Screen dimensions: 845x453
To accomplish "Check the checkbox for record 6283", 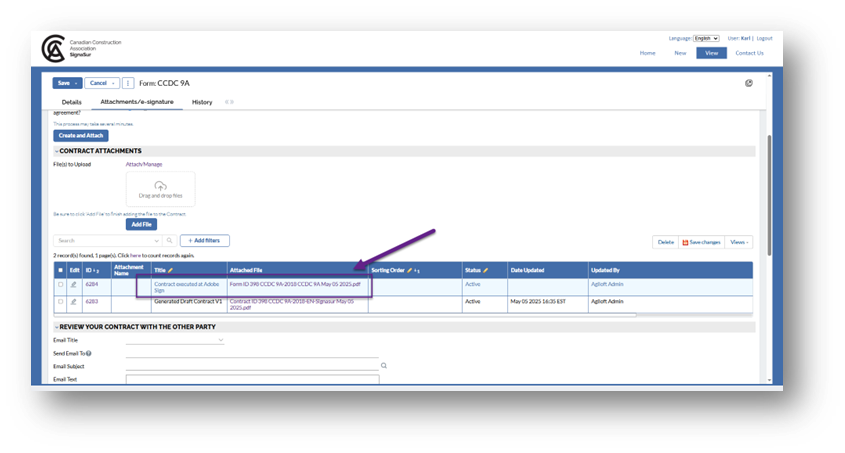I will [x=61, y=301].
